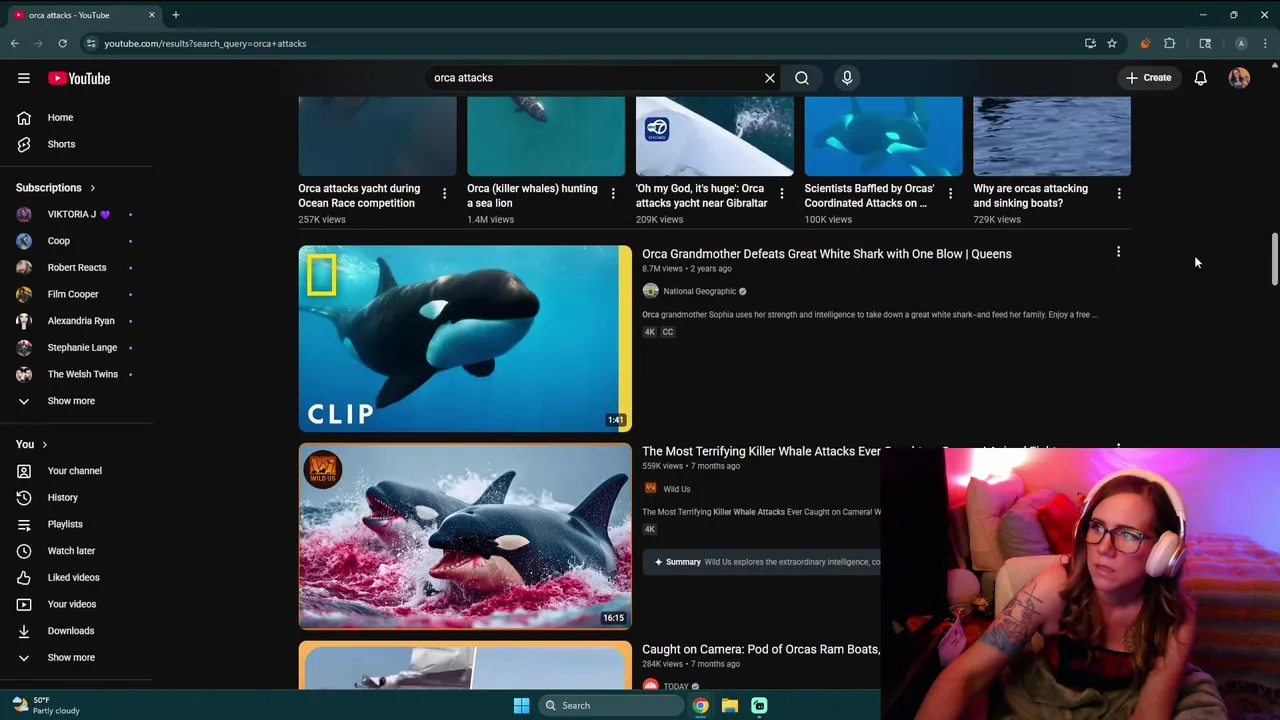The image size is (1280, 720).
Task: Click the taskbar Search box
Action: click(x=611, y=705)
